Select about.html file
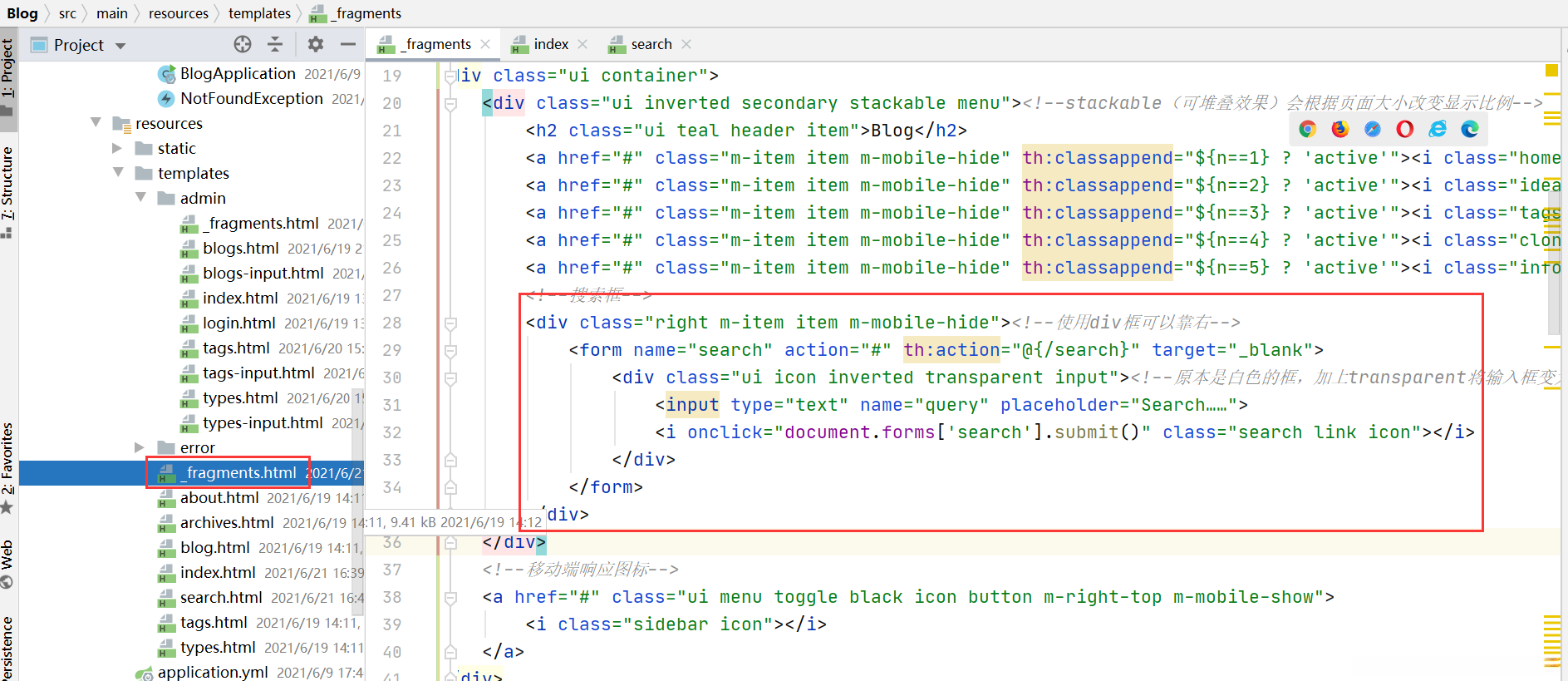 pos(219,497)
